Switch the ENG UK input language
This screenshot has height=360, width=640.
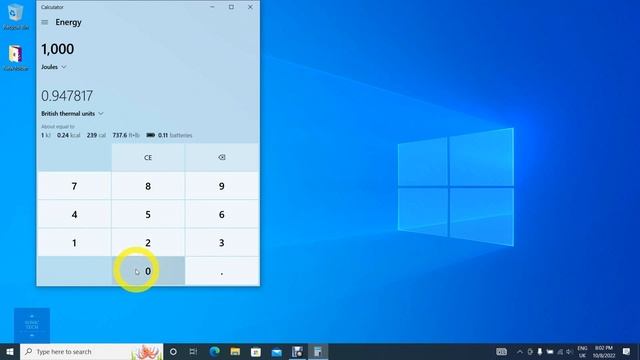pyautogui.click(x=582, y=351)
